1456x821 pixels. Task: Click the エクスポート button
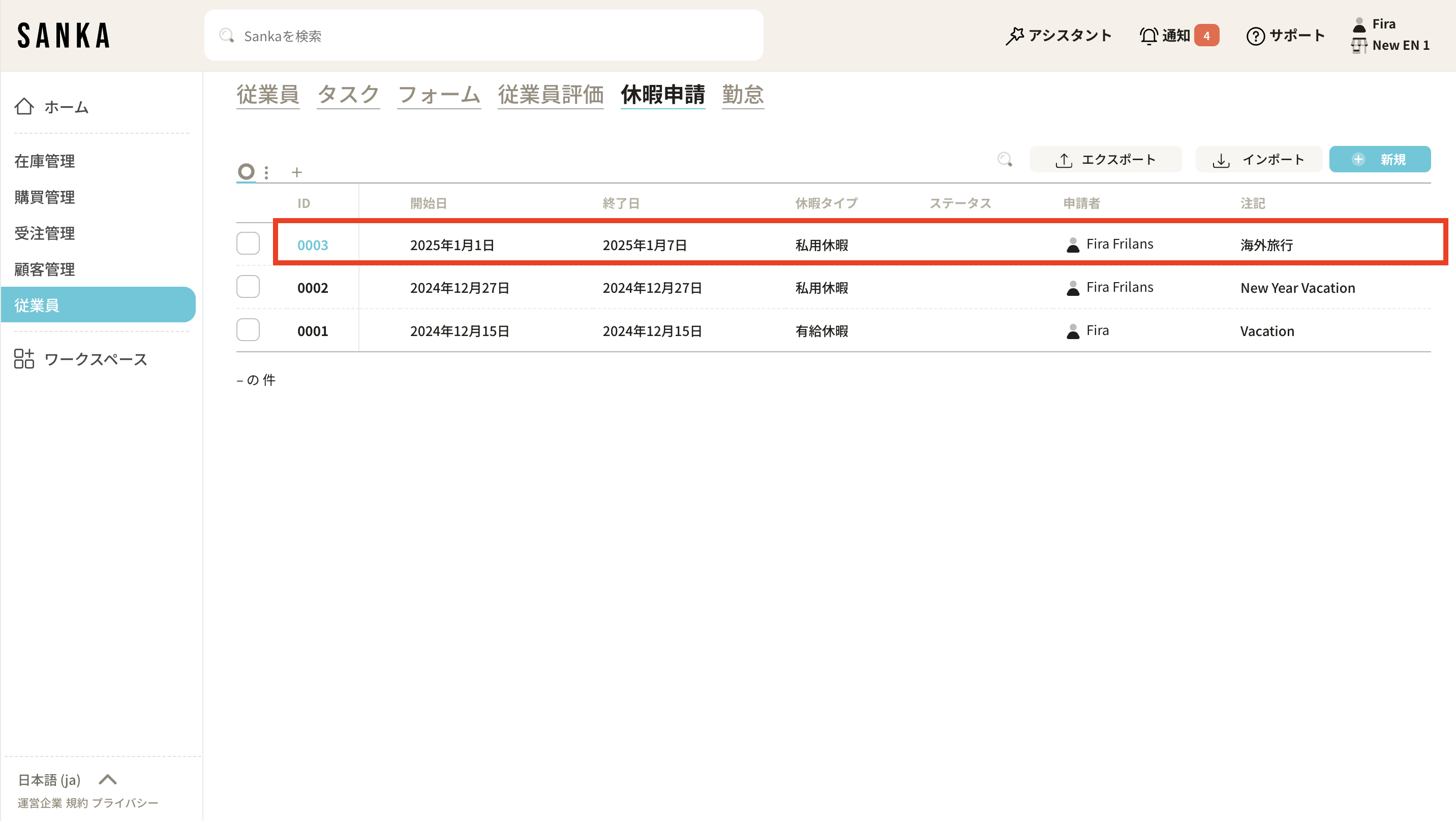1106,159
